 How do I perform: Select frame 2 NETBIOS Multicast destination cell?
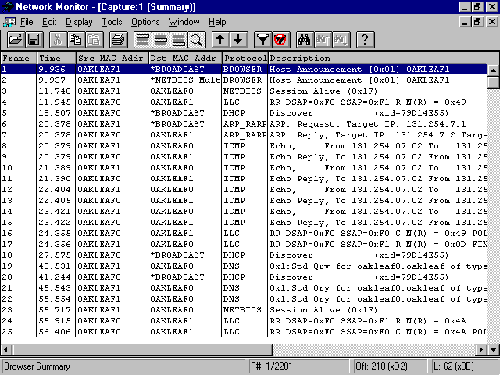coord(185,80)
